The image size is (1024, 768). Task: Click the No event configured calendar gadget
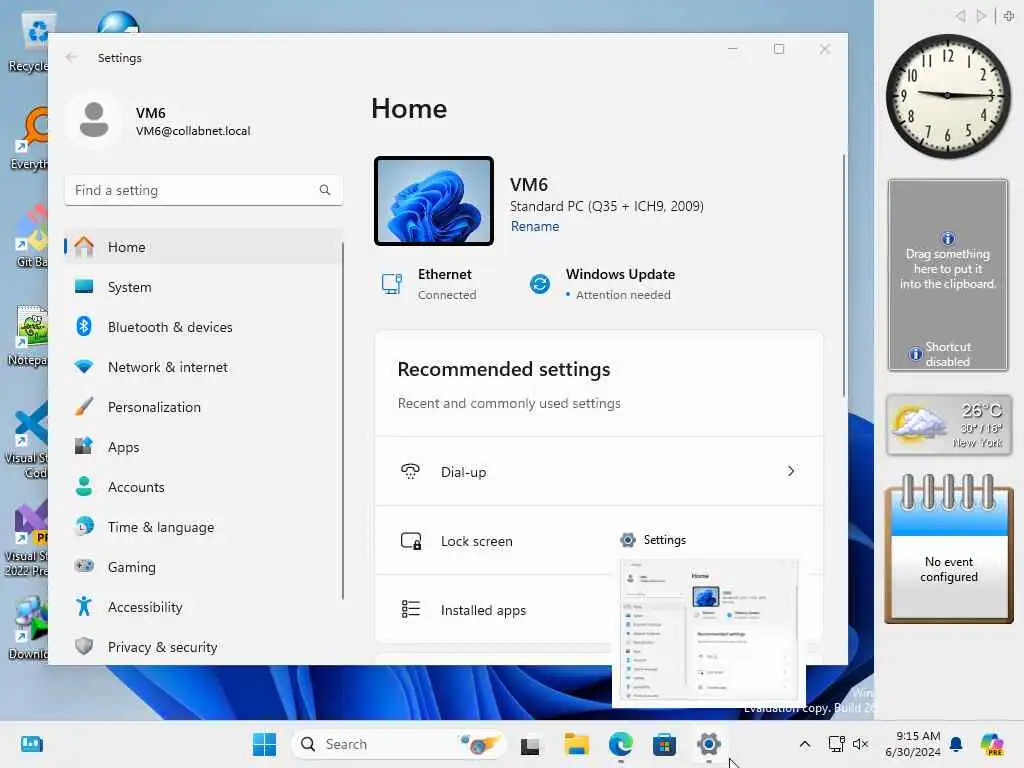[949, 550]
